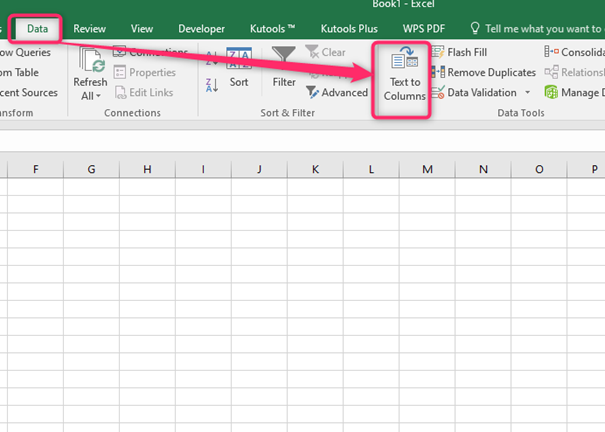Select column F header
The image size is (605, 432).
coord(35,169)
